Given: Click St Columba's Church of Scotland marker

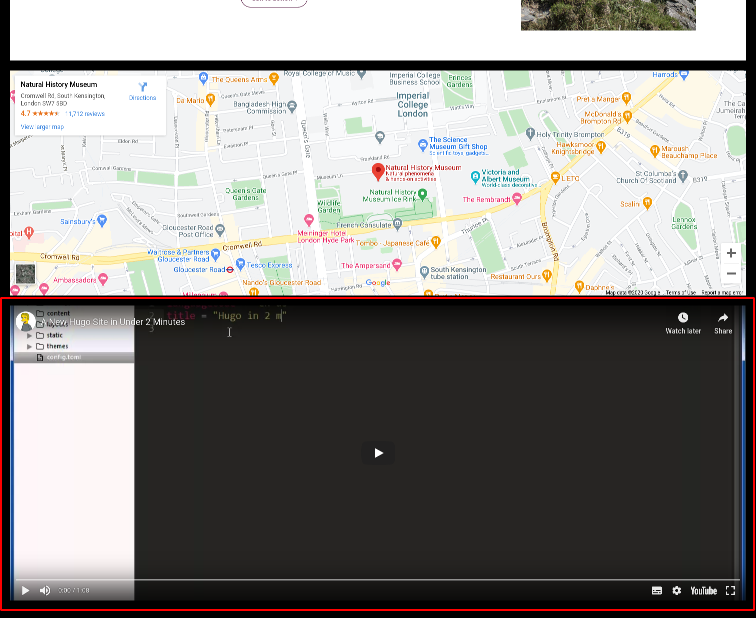Looking at the screenshot, I should (683, 175).
